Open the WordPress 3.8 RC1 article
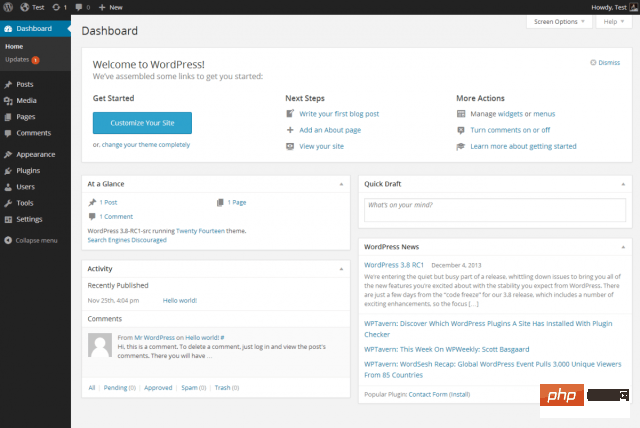The height and width of the screenshot is (428, 640). click(394, 265)
